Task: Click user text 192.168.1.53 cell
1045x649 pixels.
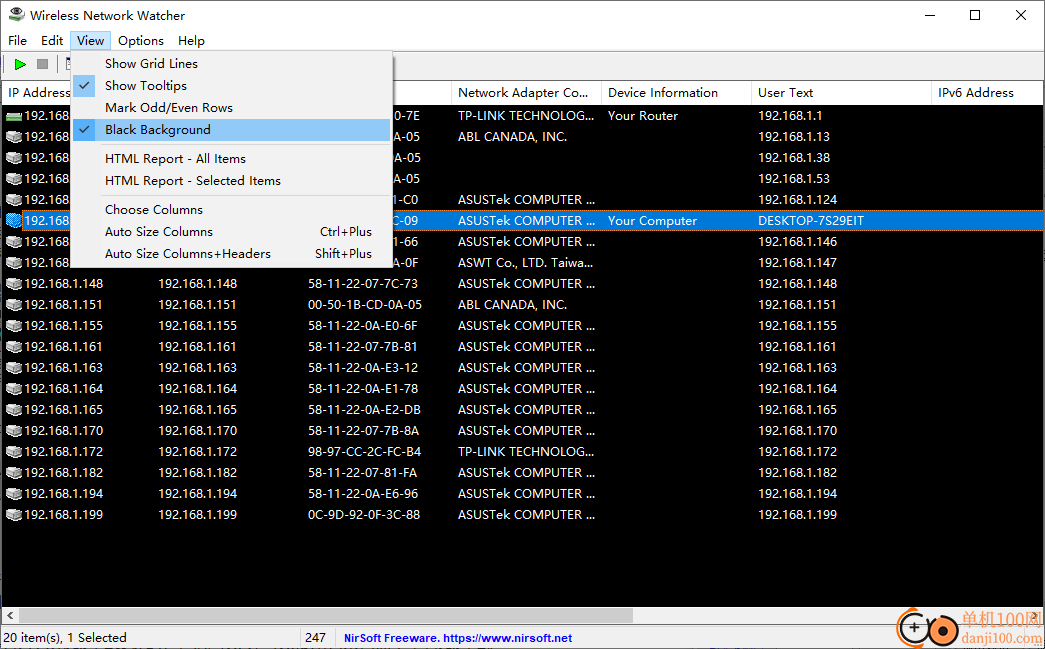Action: 794,179
